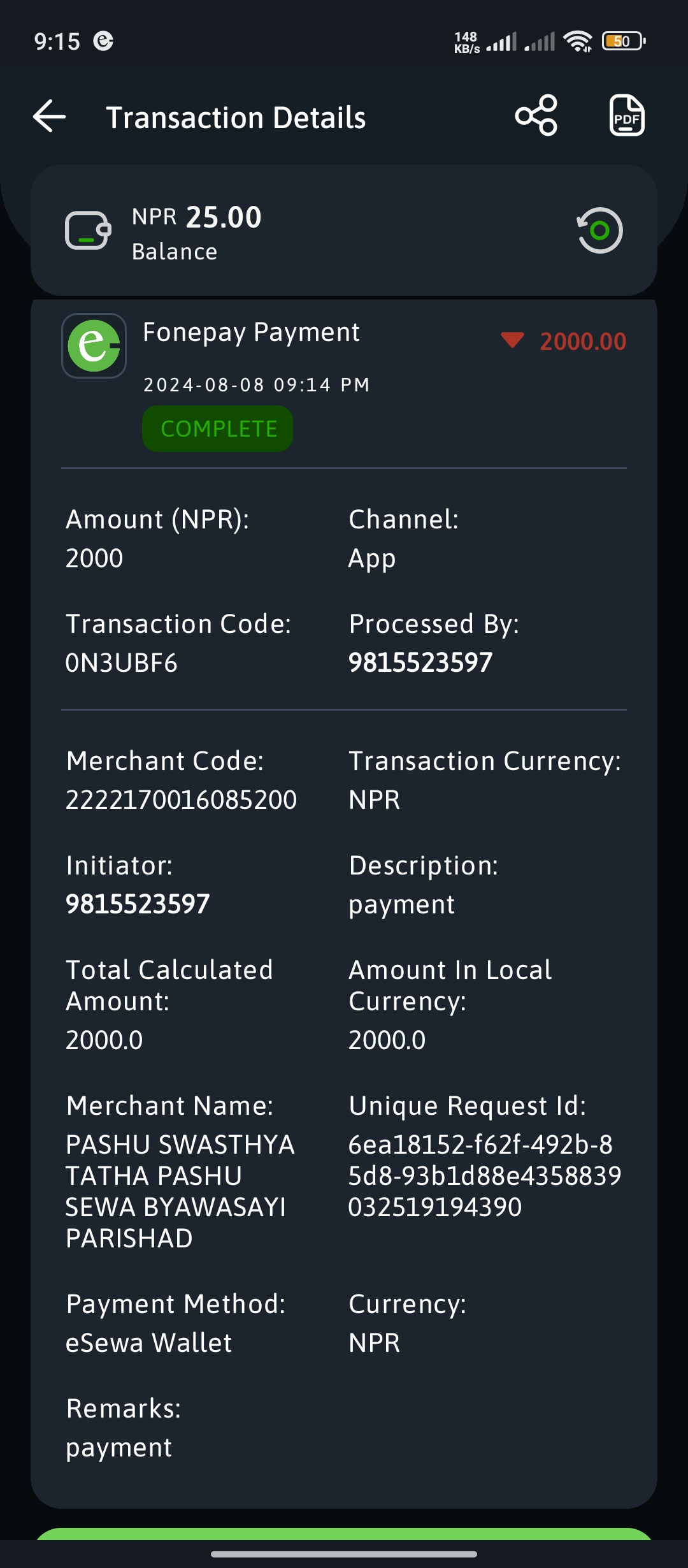
Task: Tap the eSewa merchant logo
Action: [x=94, y=345]
